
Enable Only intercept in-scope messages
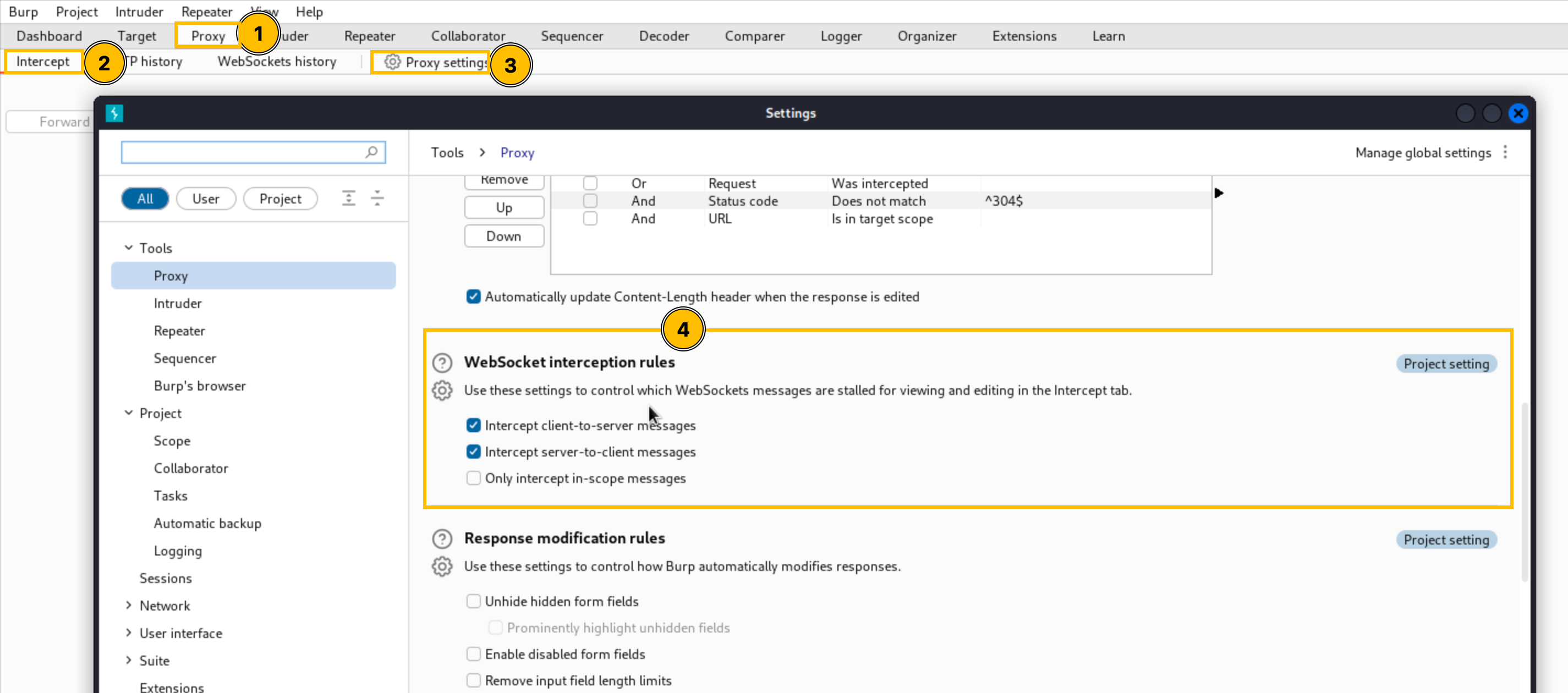point(473,478)
